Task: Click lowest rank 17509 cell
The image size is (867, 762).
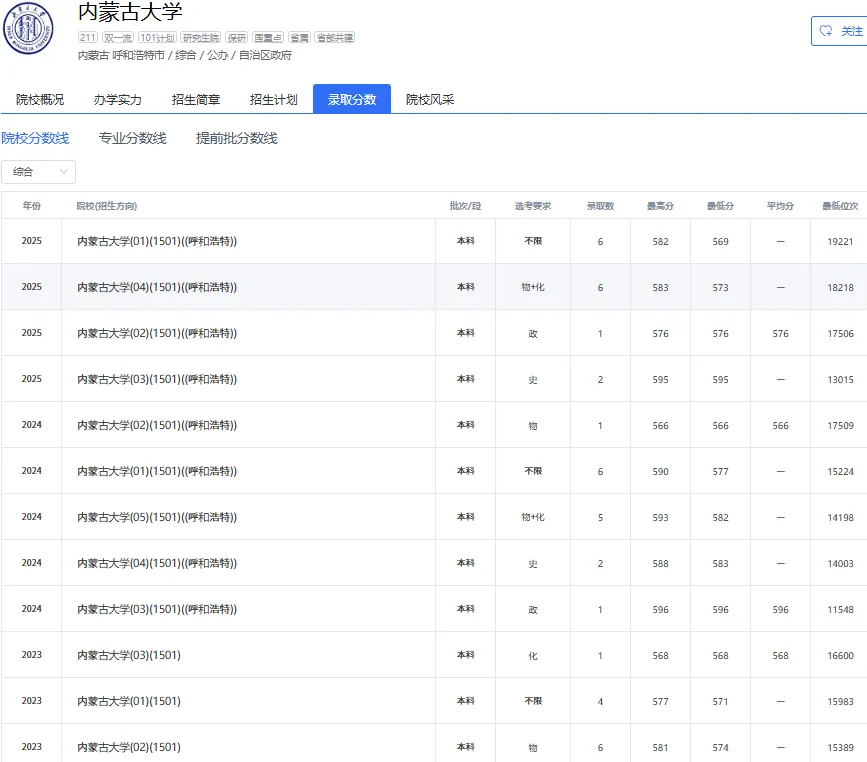Action: point(840,425)
